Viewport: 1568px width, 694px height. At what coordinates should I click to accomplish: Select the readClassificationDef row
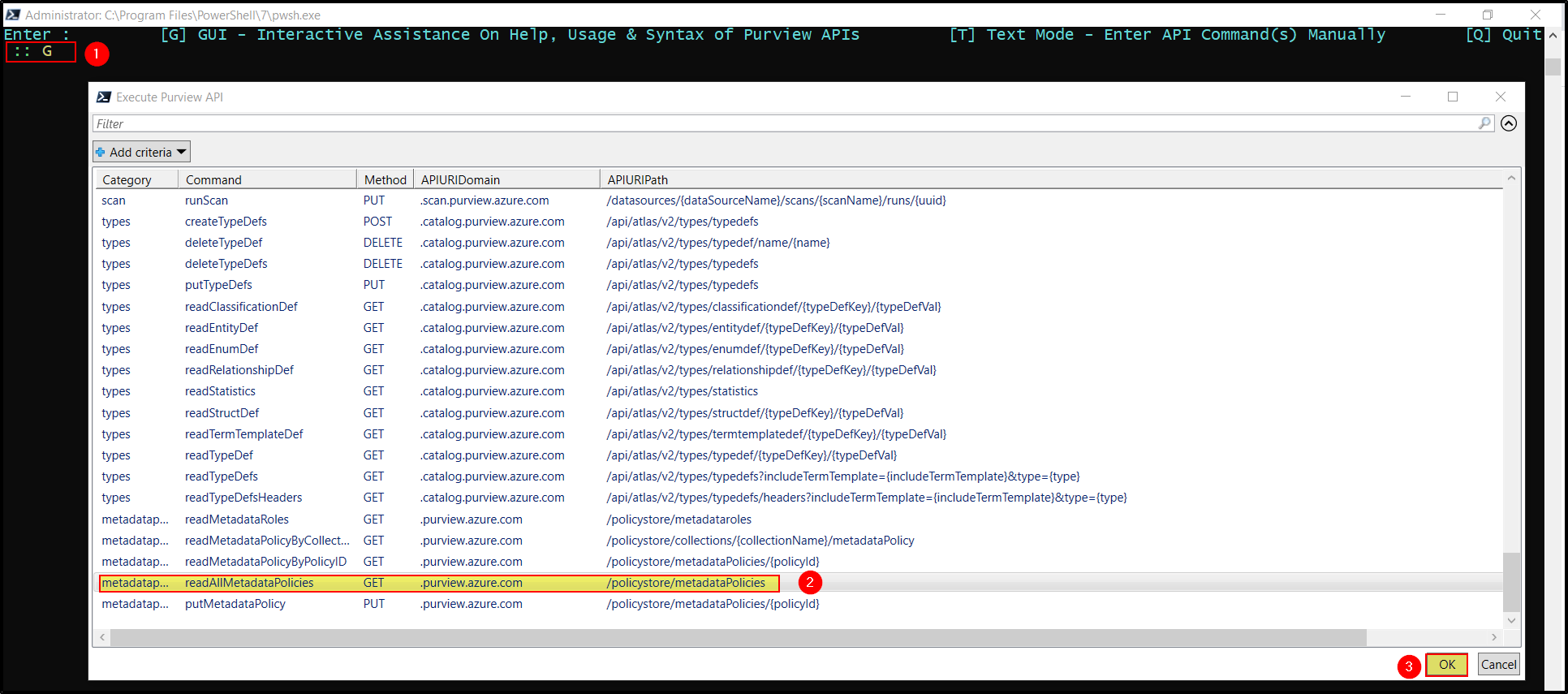799,307
